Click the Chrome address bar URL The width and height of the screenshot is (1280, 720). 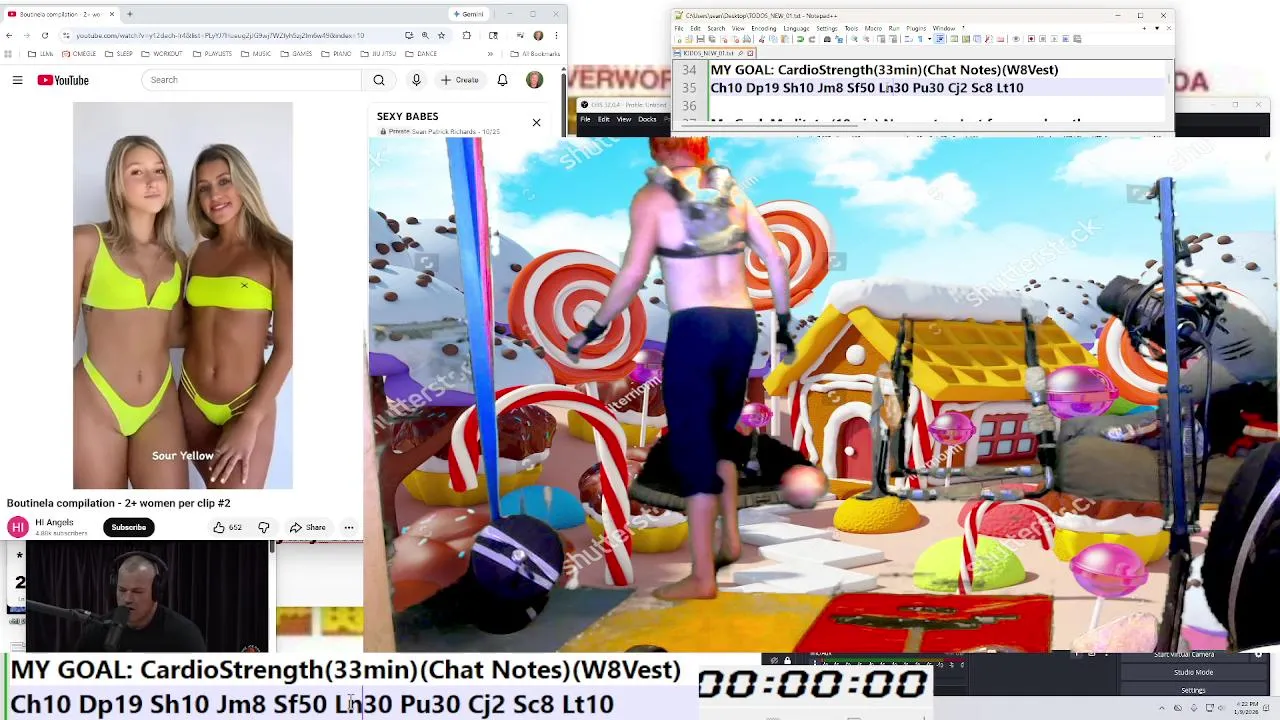[x=220, y=35]
